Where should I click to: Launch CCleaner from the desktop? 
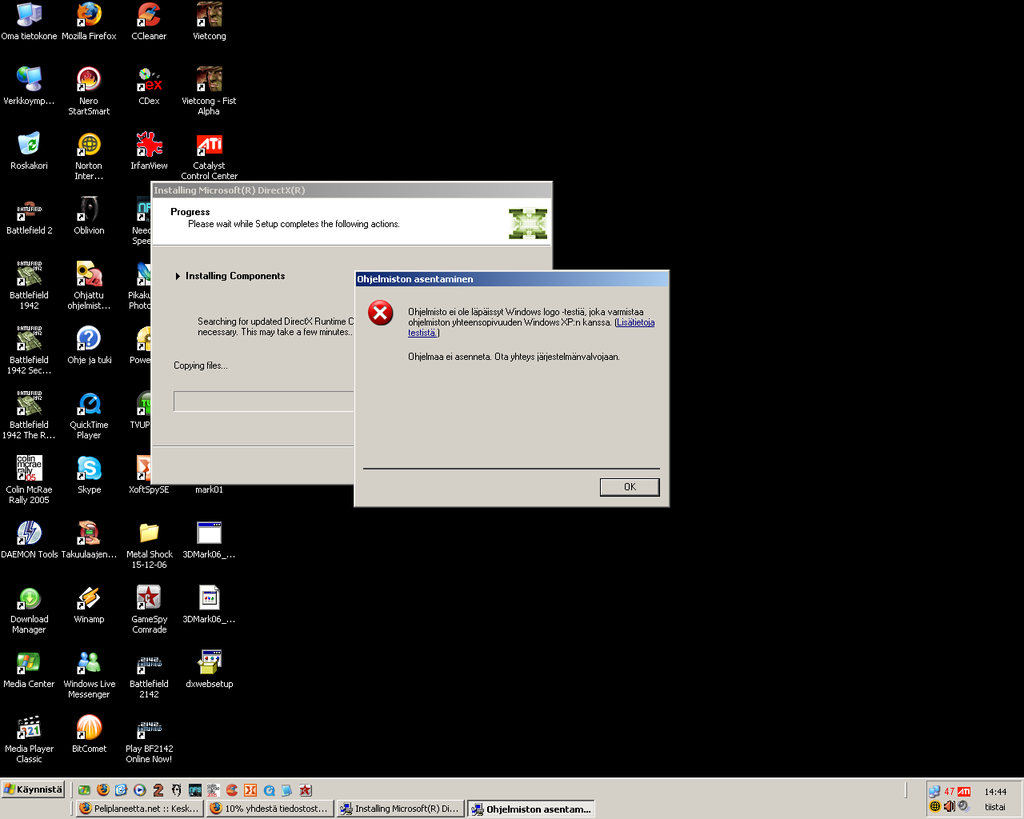click(x=148, y=16)
